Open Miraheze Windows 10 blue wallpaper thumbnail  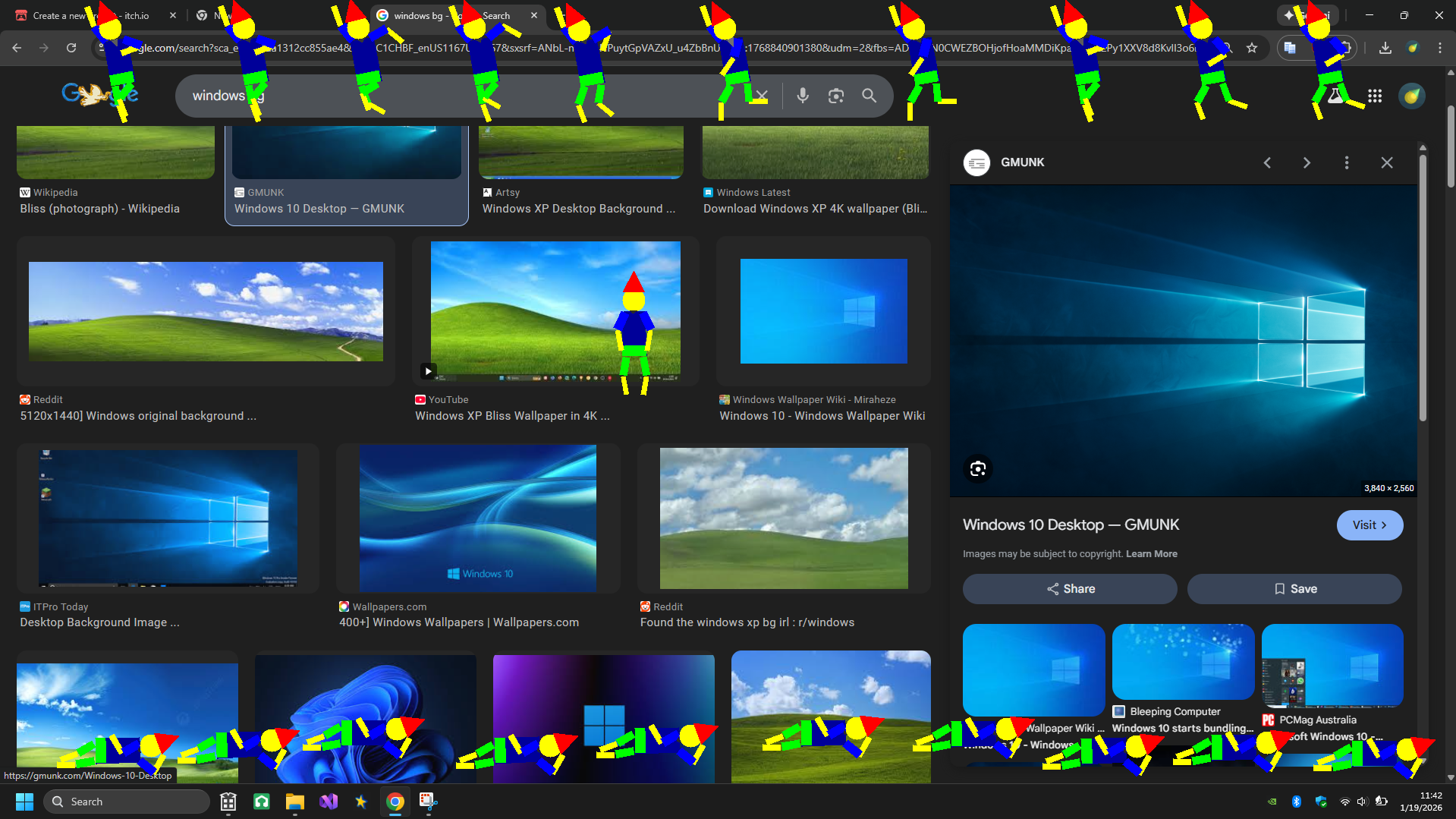click(823, 311)
